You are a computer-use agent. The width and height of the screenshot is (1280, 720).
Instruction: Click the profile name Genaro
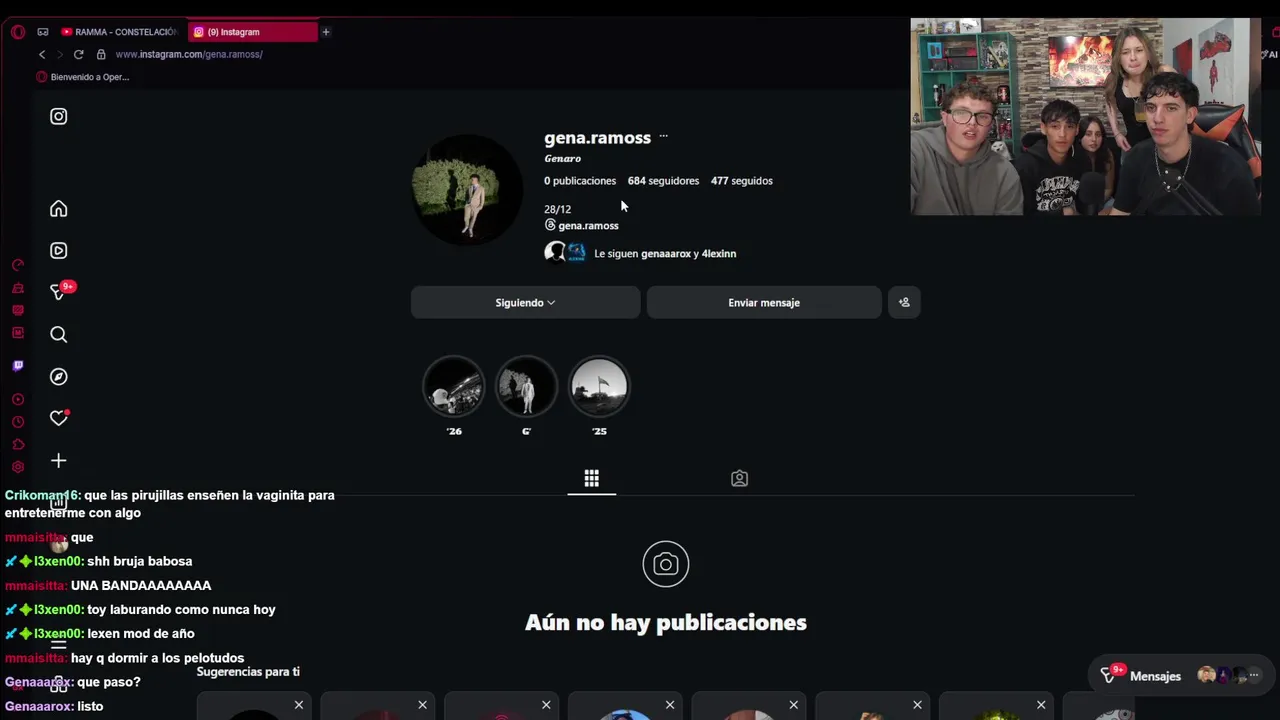pos(562,159)
